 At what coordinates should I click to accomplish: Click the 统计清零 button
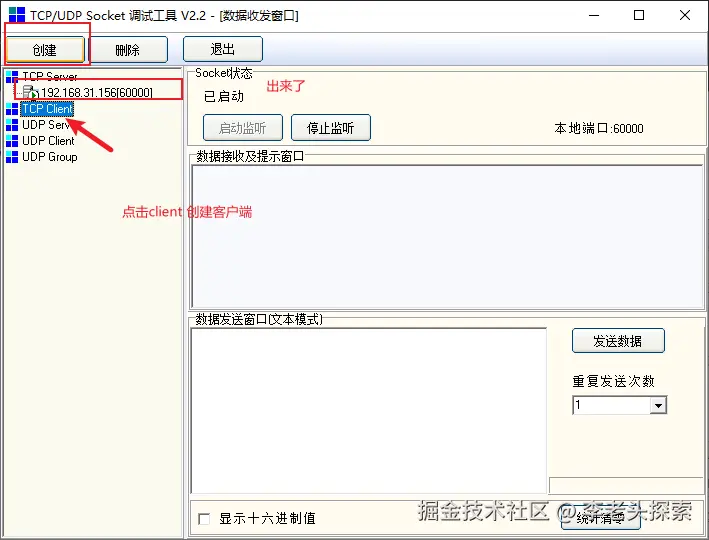click(x=600, y=518)
